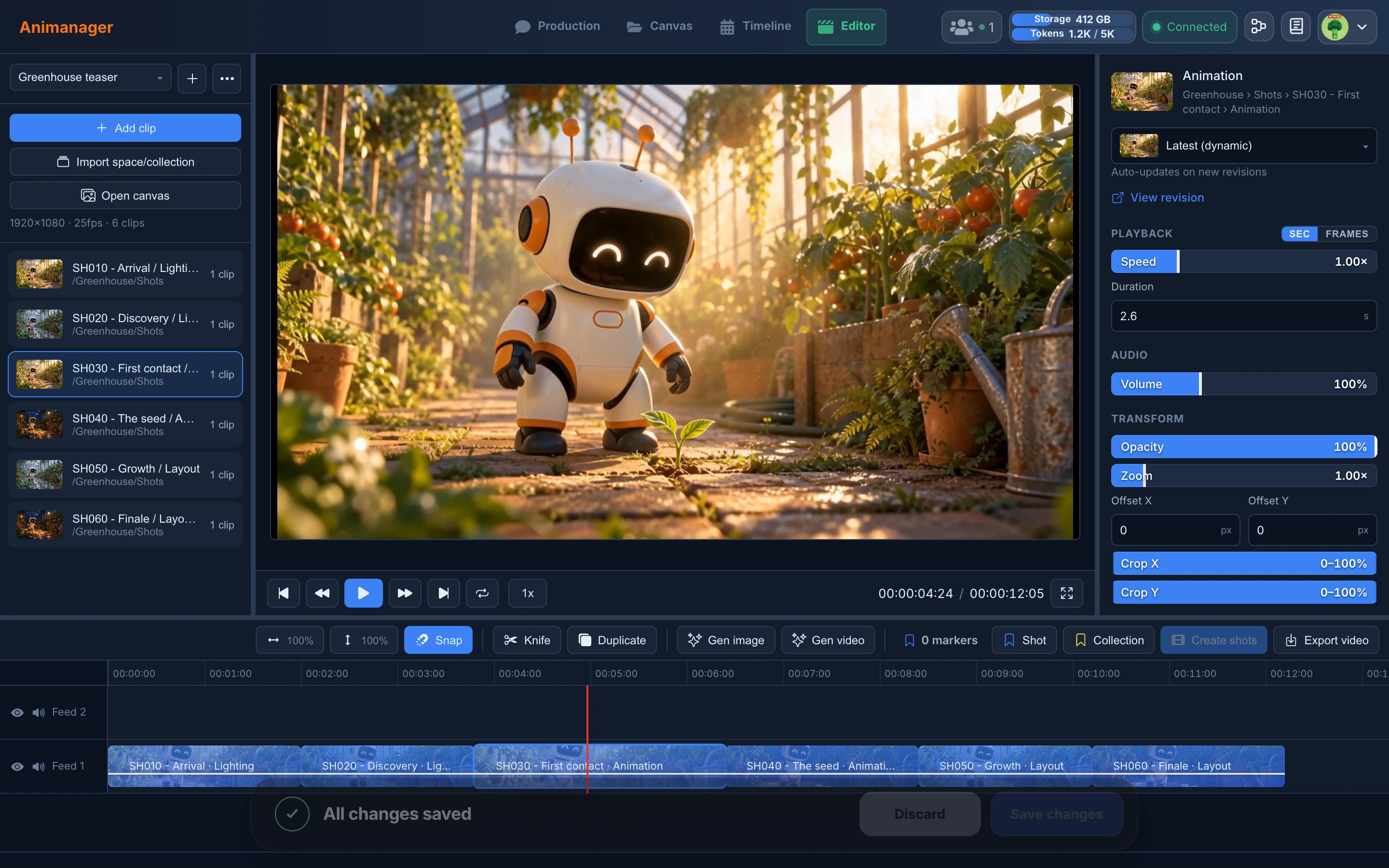
Task: Select the Editor tab
Action: coord(846,27)
